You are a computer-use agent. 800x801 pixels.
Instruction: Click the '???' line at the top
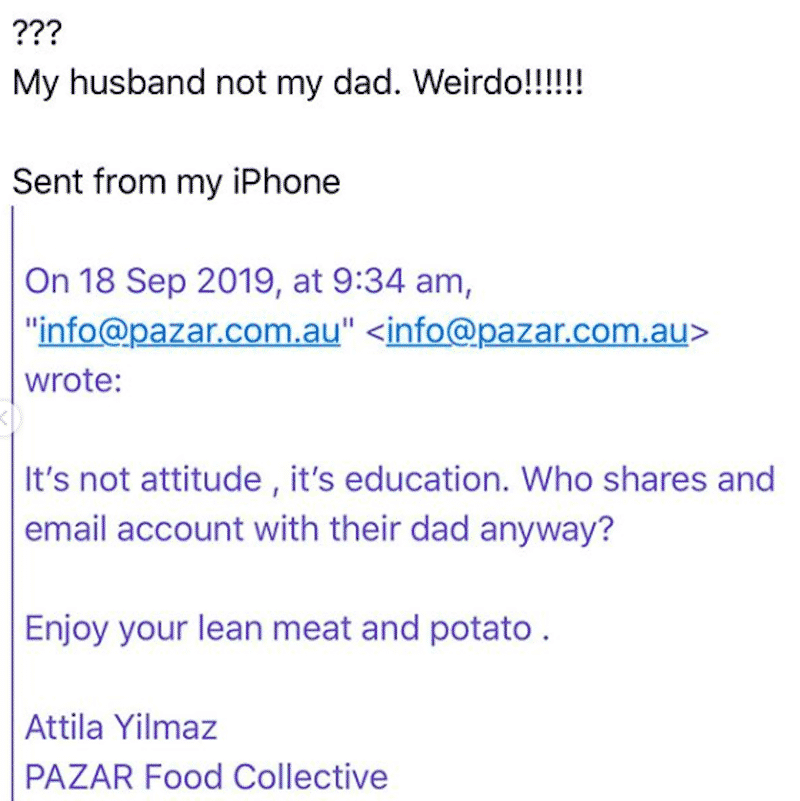click(37, 32)
